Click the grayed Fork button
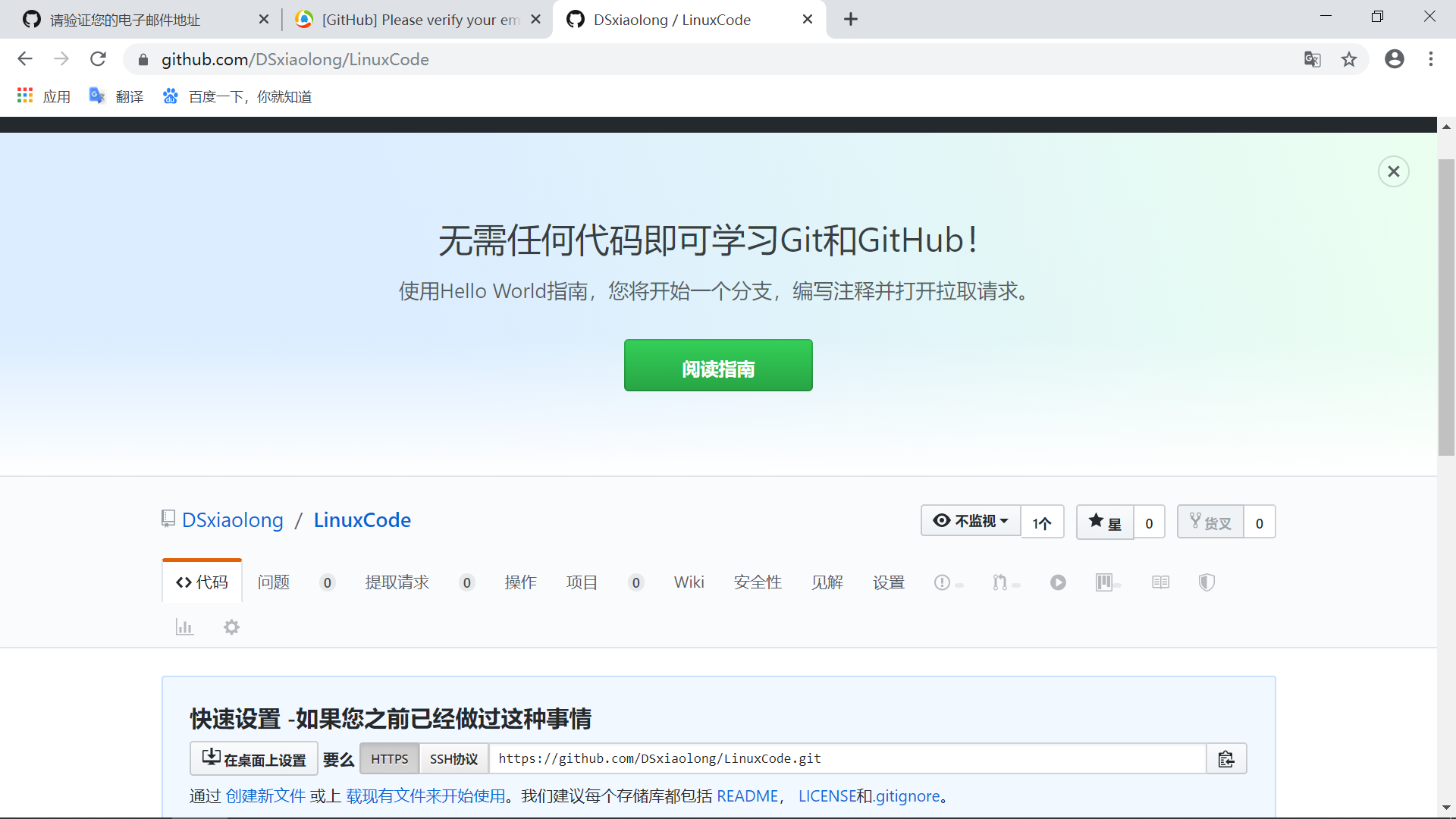Screen dimensions: 1456x819 [x=1210, y=522]
